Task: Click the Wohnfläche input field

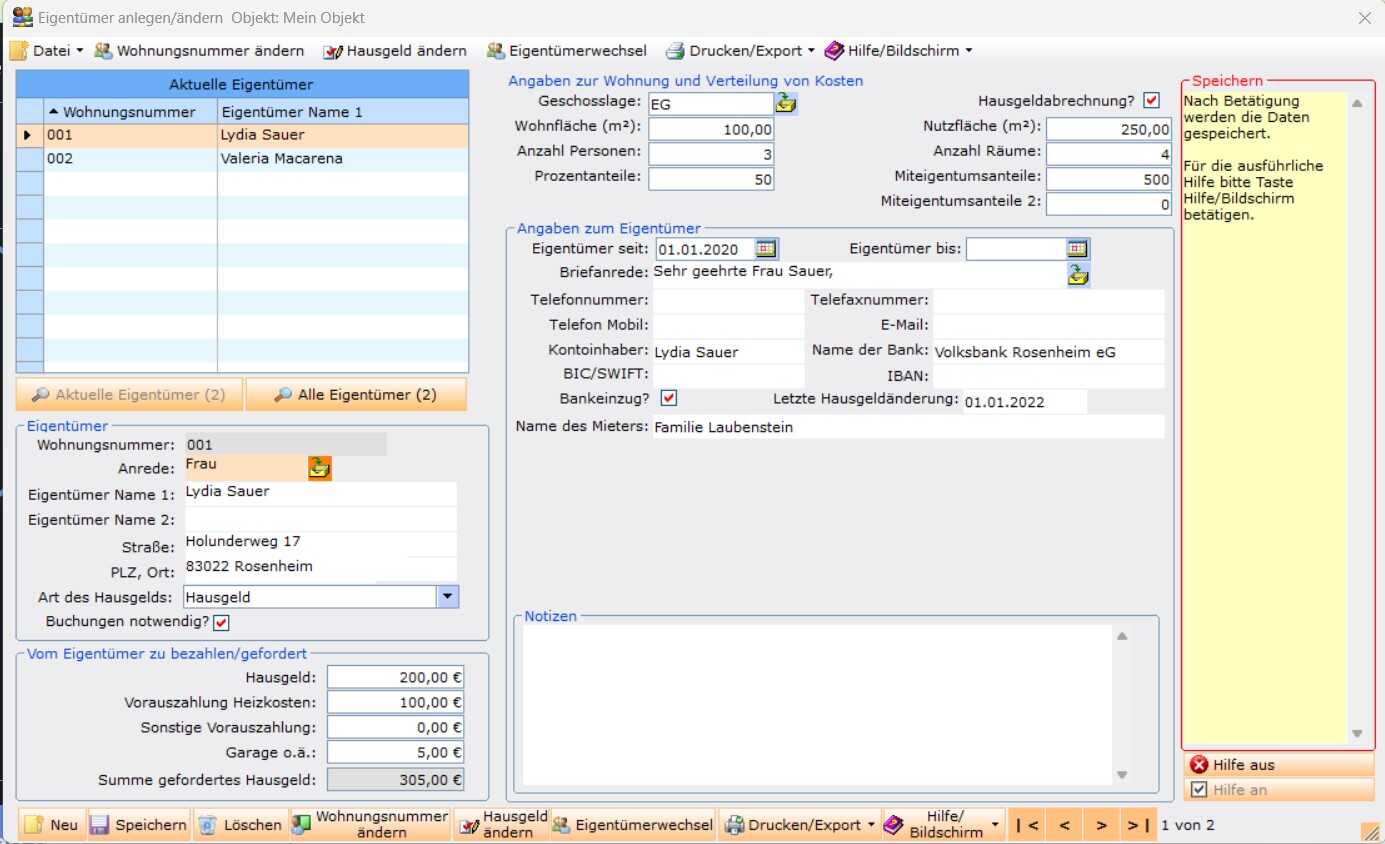Action: tap(711, 129)
